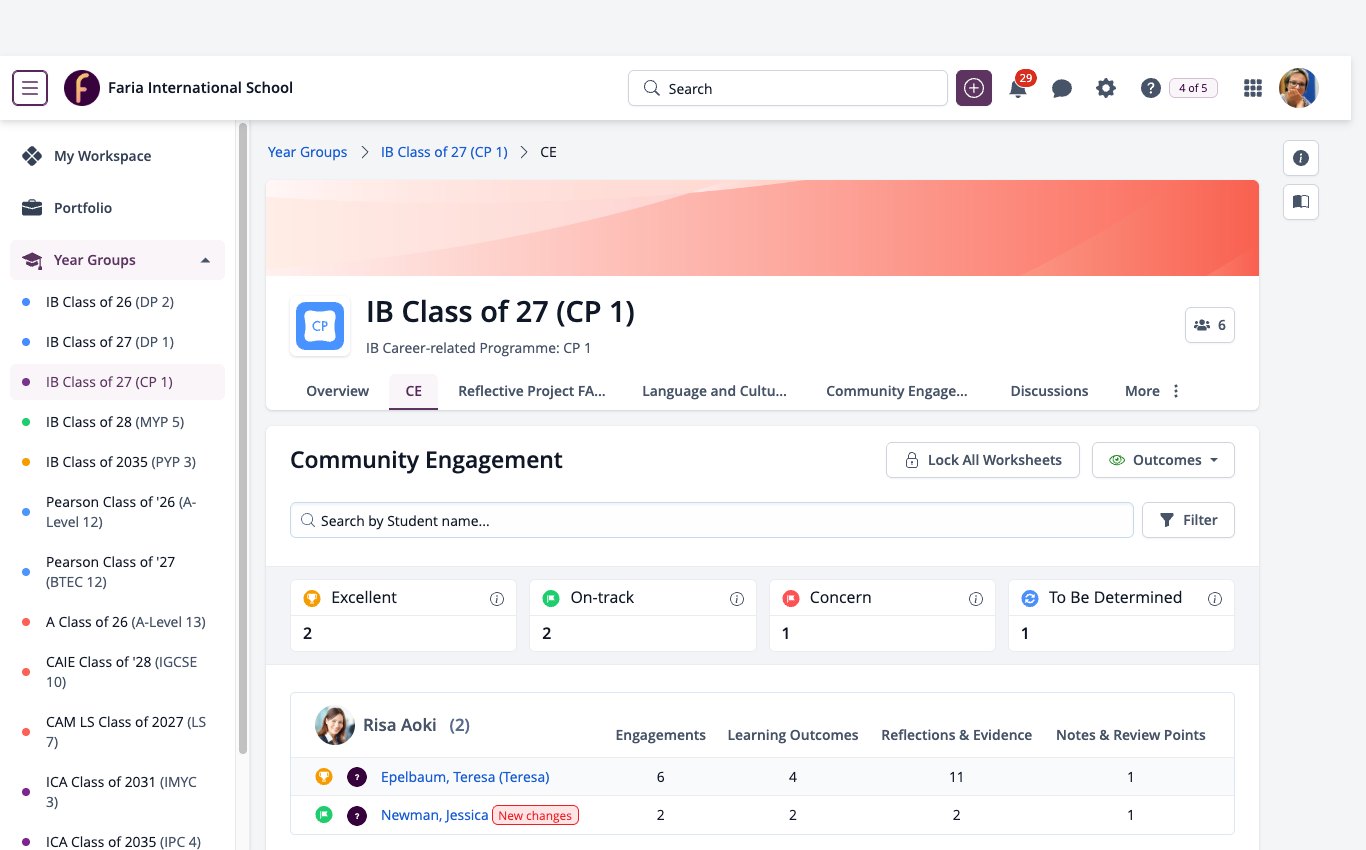Open the hamburger menu icon
This screenshot has height=850, width=1366.
coord(30,88)
